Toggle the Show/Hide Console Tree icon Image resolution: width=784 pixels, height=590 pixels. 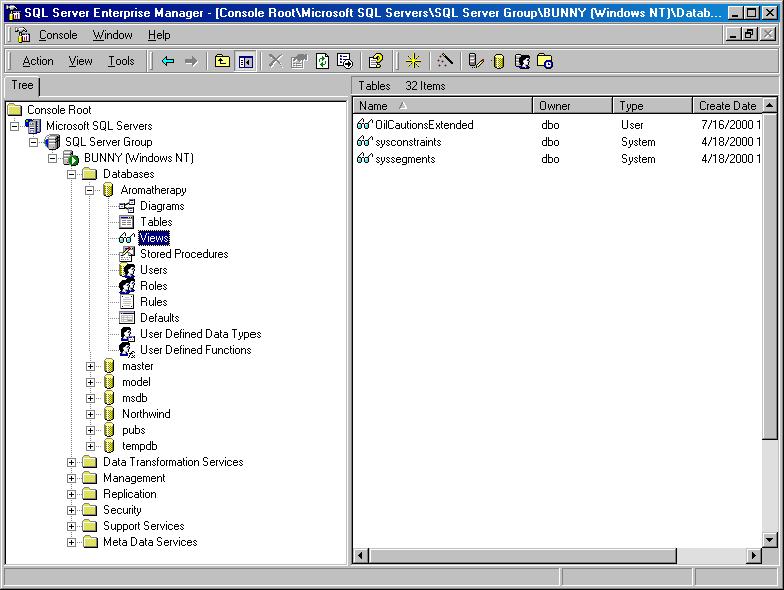coord(246,62)
